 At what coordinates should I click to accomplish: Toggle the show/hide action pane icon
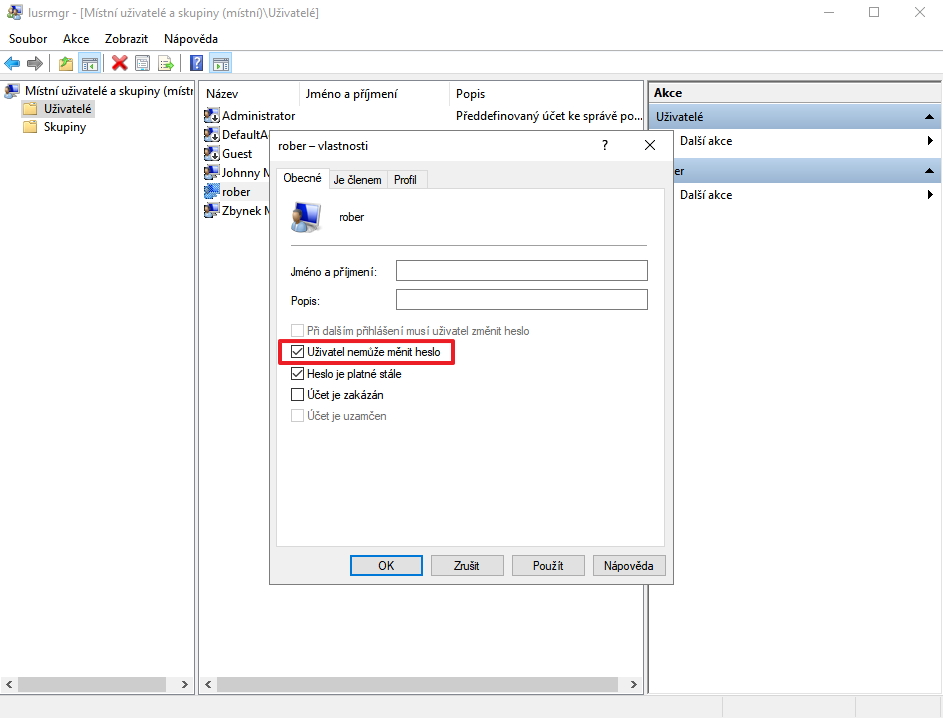tap(221, 63)
